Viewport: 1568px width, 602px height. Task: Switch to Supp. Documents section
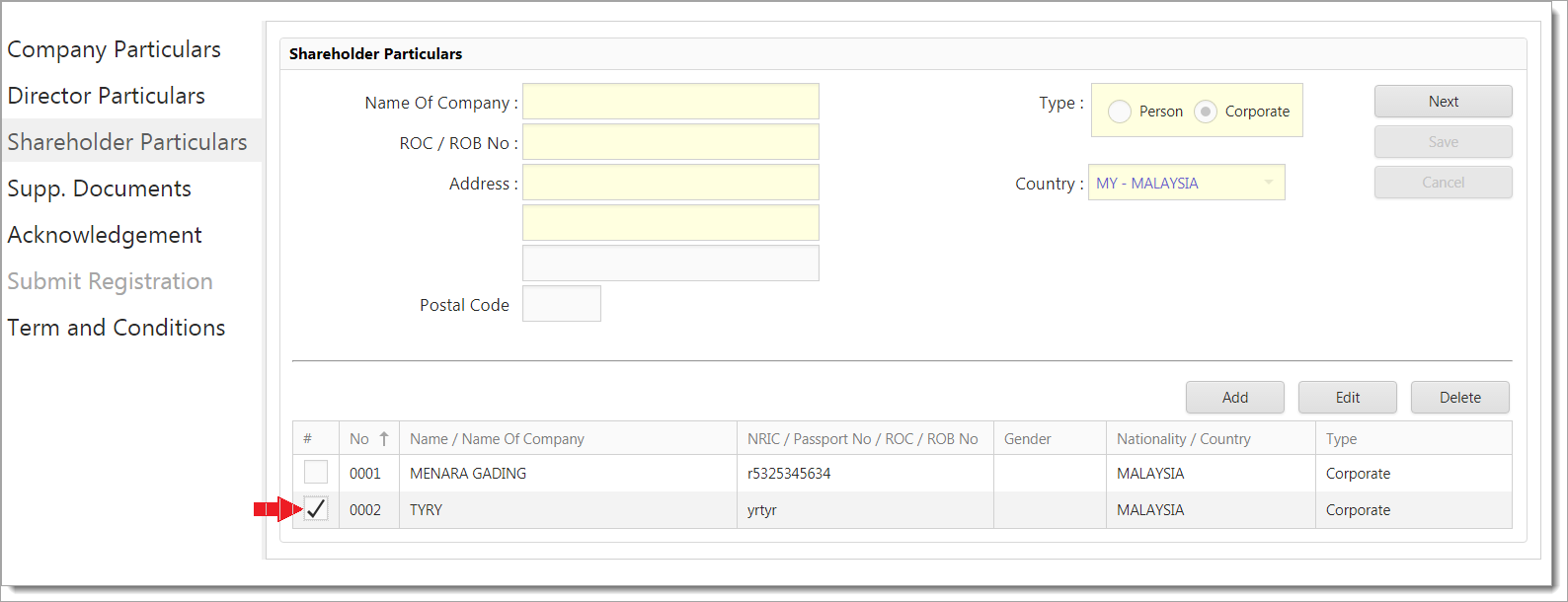coord(99,188)
